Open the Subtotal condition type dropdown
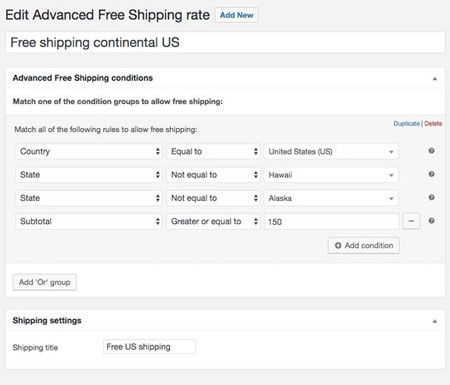This screenshot has width=450, height=385. pyautogui.click(x=89, y=221)
